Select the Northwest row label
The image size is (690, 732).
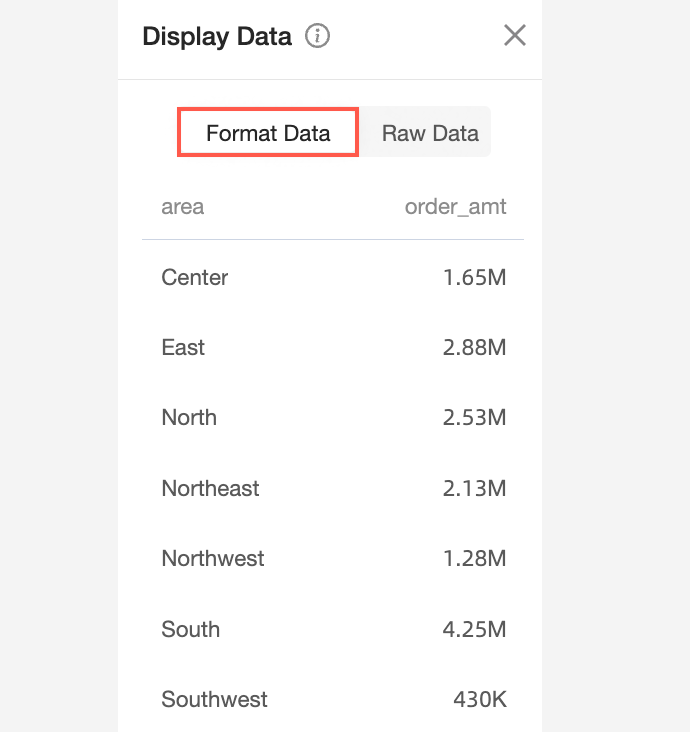coord(213,558)
